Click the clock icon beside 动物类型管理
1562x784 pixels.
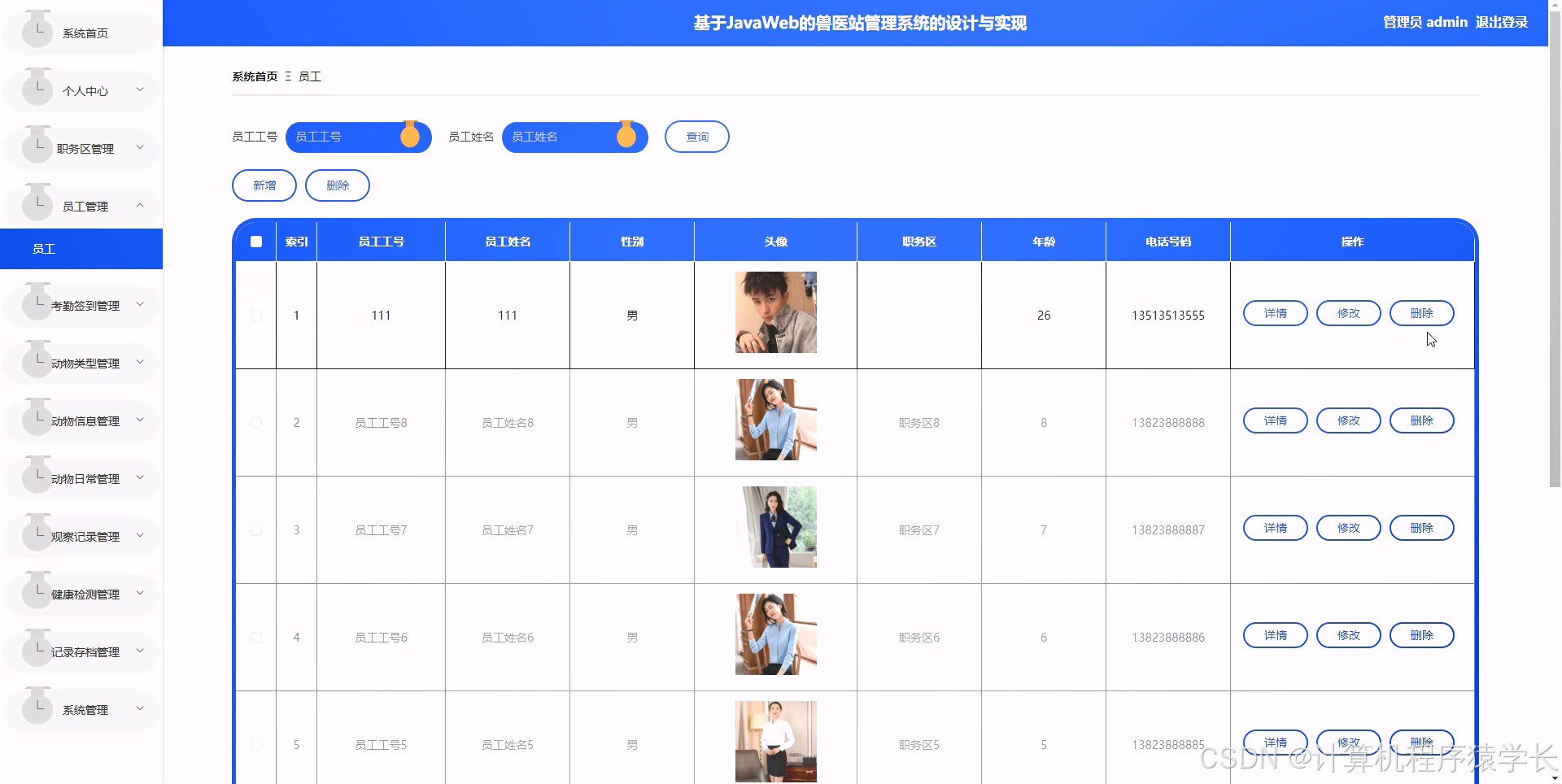click(x=37, y=360)
